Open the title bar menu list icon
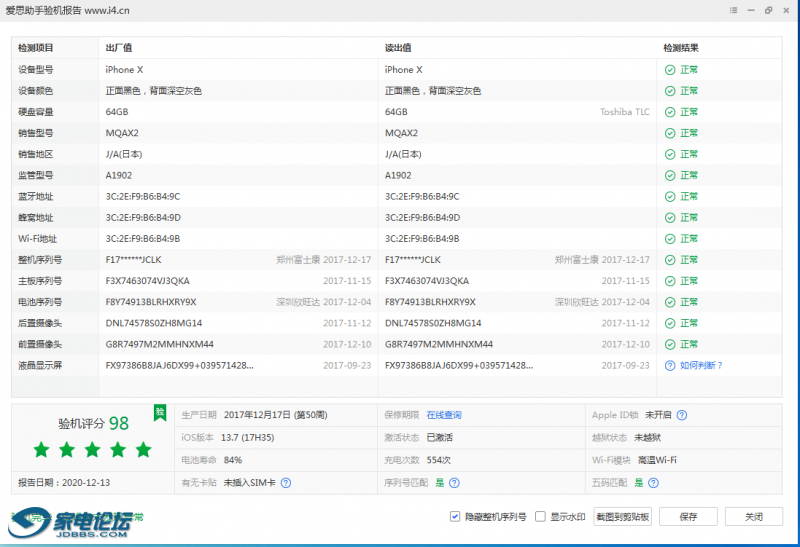The height and width of the screenshot is (547, 800). click(x=733, y=10)
